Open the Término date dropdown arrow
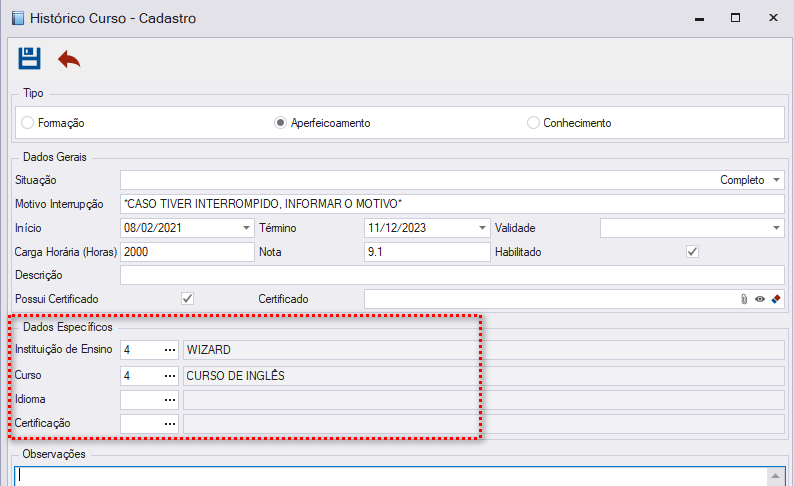This screenshot has width=794, height=486. (x=483, y=228)
